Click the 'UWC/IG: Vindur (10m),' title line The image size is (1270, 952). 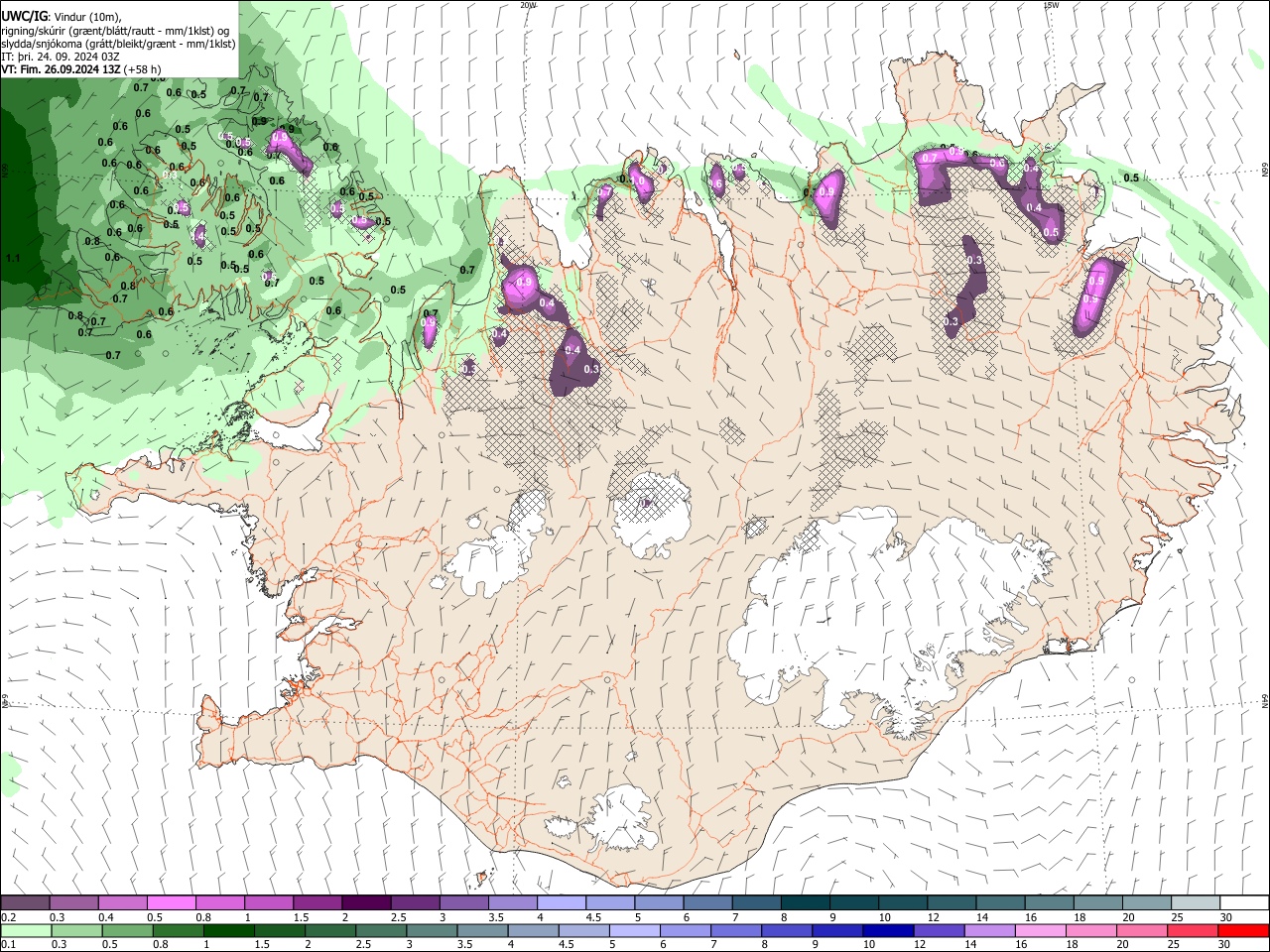(x=62, y=16)
